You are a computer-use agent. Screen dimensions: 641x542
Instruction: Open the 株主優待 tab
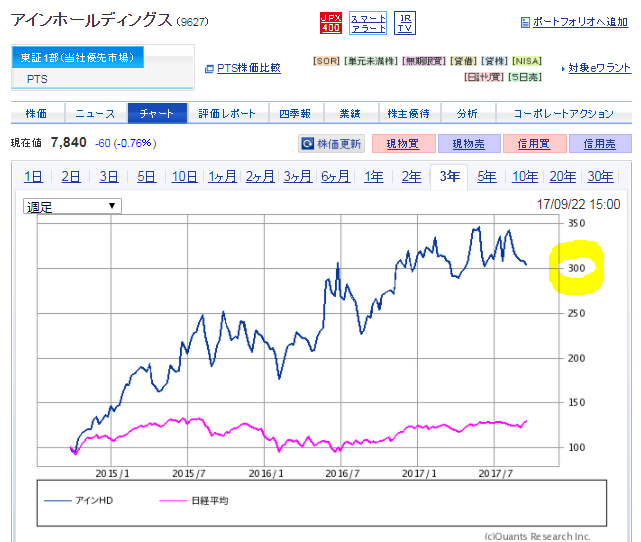pyautogui.click(x=409, y=113)
